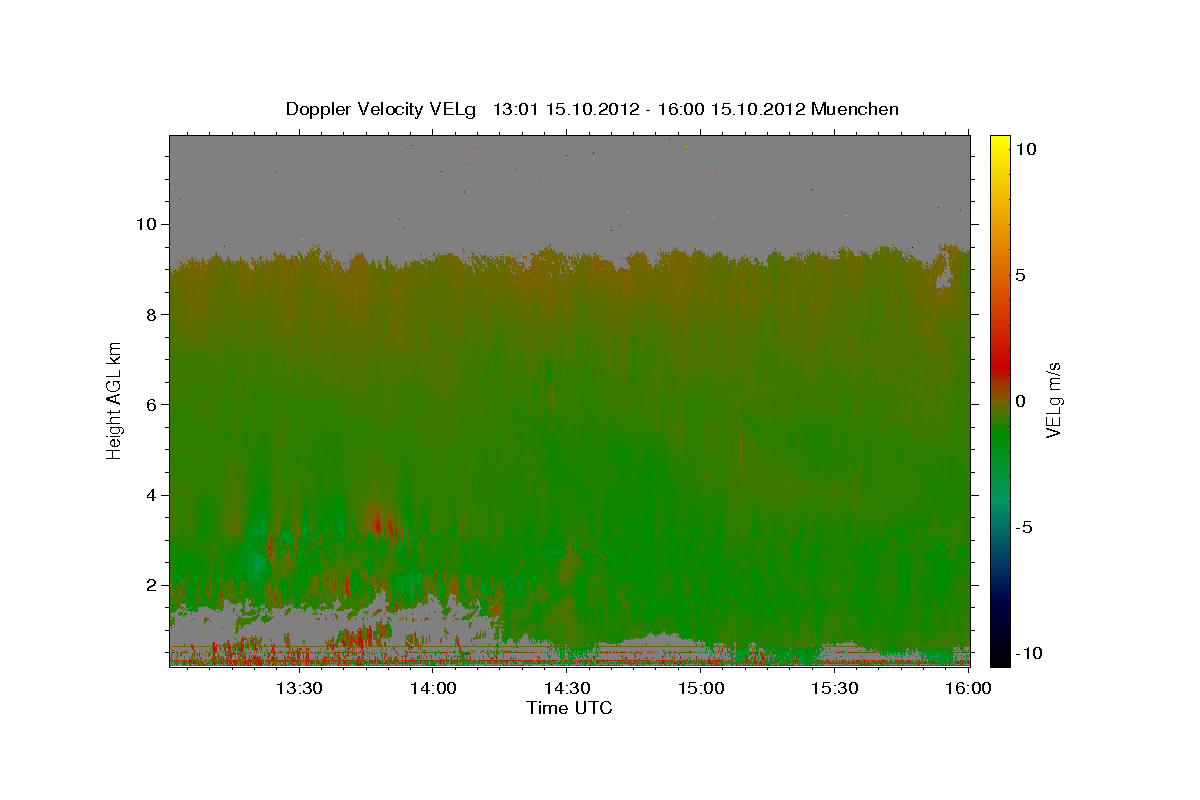The height and width of the screenshot is (800, 1200).
Task: Click the 'VELg m/s' colorbar label
Action: coord(1053,401)
